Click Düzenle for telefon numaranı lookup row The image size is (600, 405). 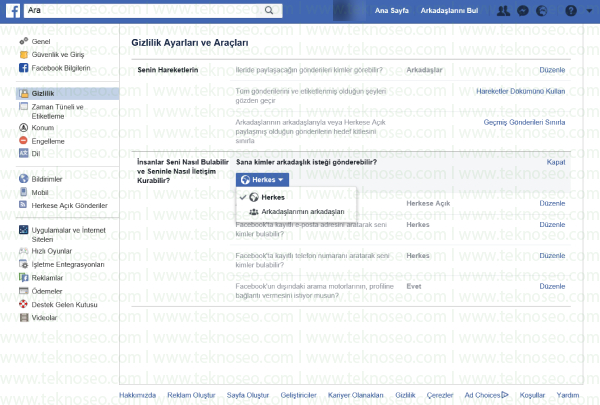tap(552, 255)
